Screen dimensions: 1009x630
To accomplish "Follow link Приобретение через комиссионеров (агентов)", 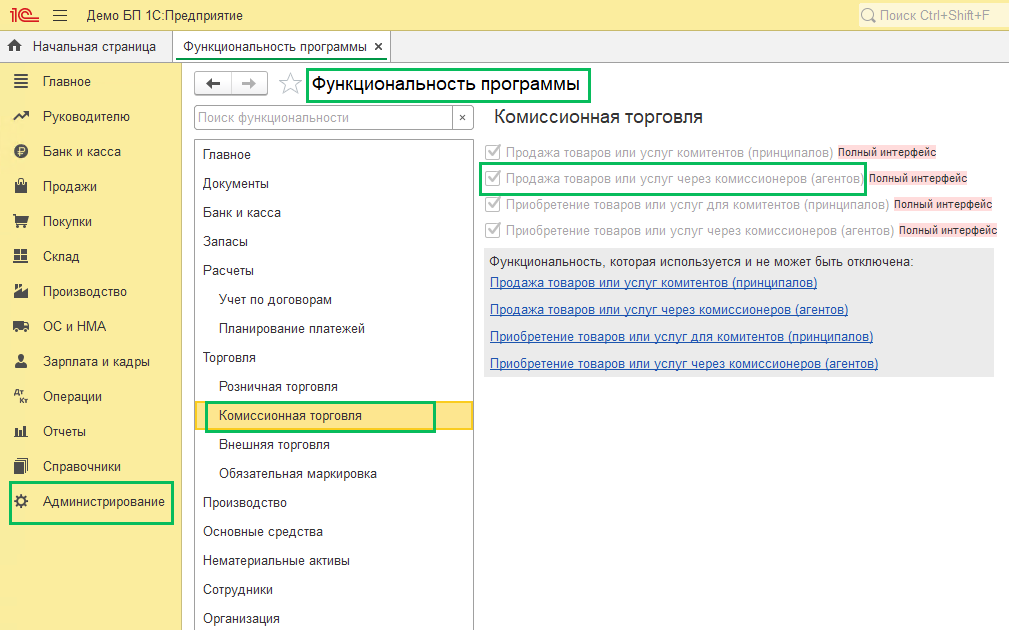I will click(683, 364).
